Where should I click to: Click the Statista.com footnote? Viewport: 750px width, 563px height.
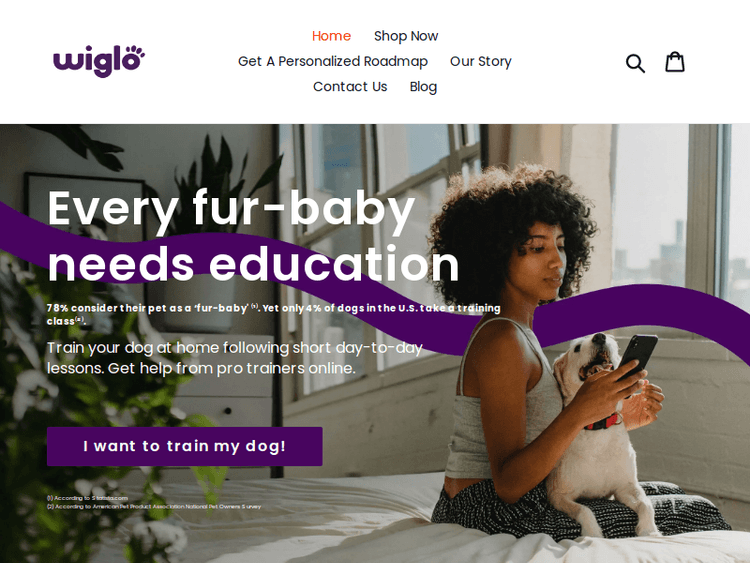coord(88,498)
